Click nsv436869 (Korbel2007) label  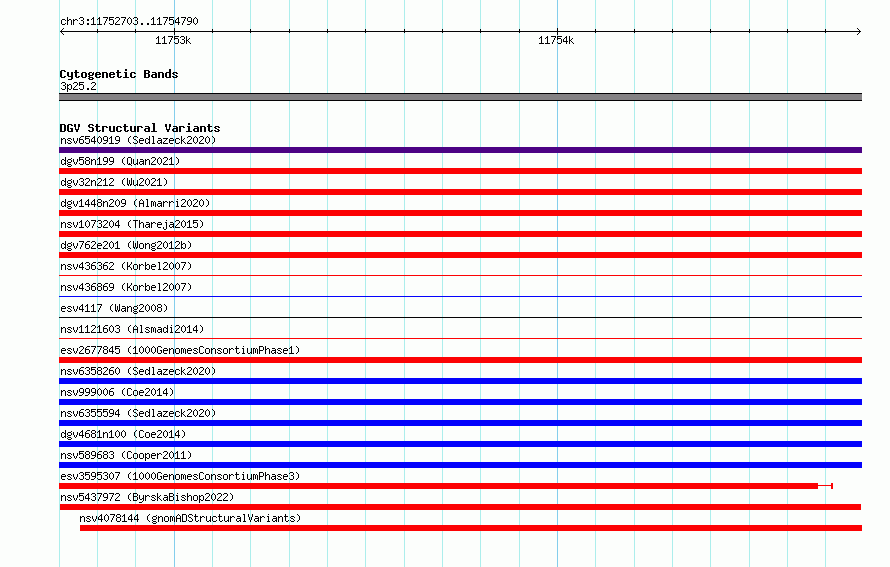click(x=126, y=287)
